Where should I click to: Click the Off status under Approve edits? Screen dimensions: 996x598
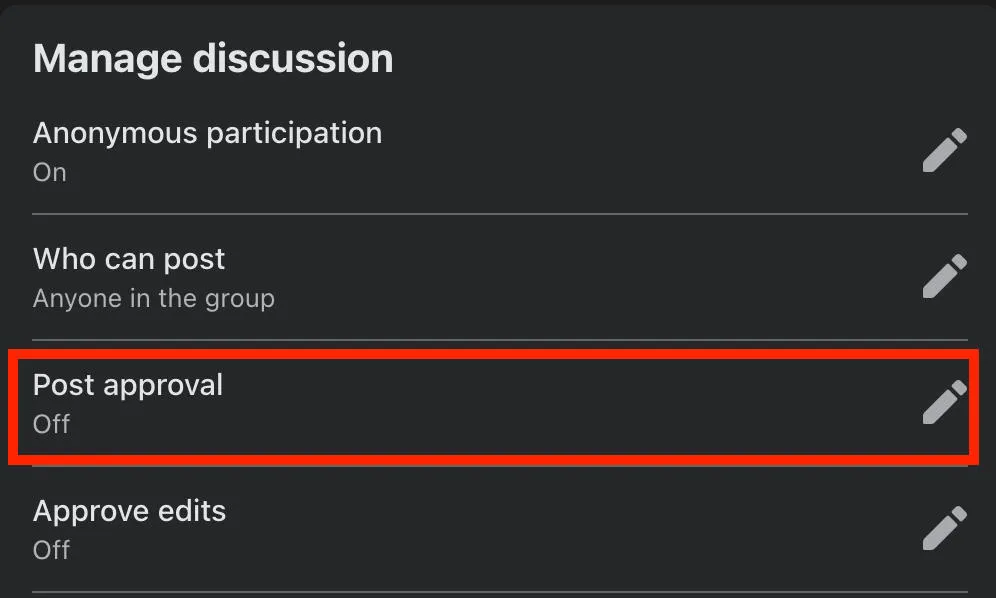click(x=51, y=550)
